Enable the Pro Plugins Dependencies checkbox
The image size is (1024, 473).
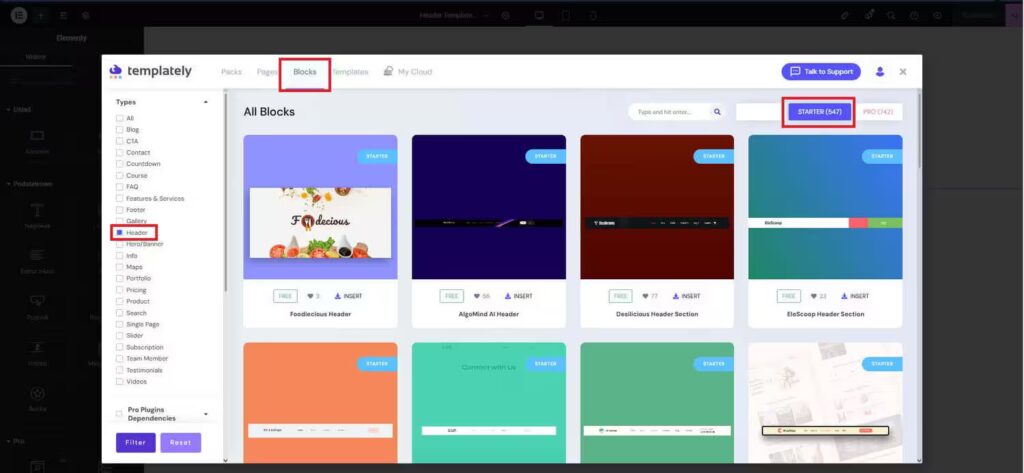point(119,414)
